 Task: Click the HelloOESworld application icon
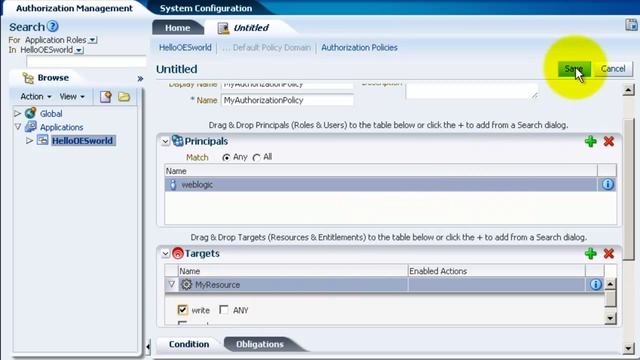point(42,140)
